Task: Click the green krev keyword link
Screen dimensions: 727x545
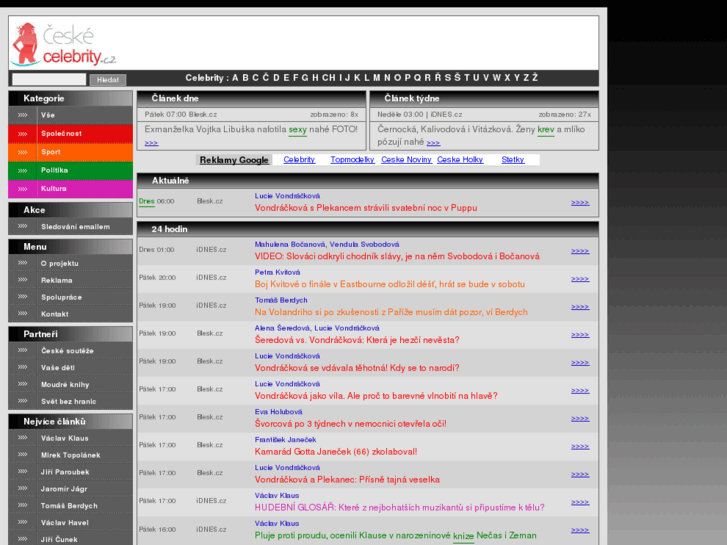Action: [x=546, y=130]
